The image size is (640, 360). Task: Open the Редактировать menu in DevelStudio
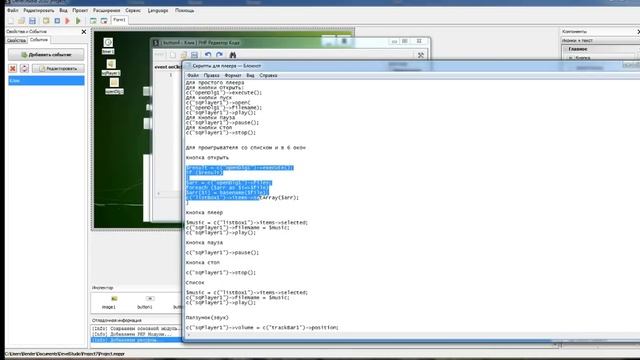coord(39,10)
